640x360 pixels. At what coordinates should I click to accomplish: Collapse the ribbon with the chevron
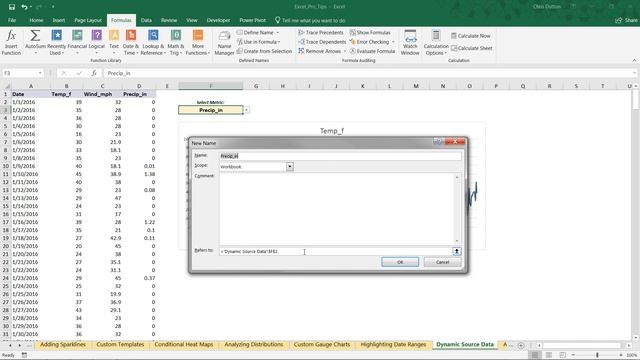coord(634,60)
